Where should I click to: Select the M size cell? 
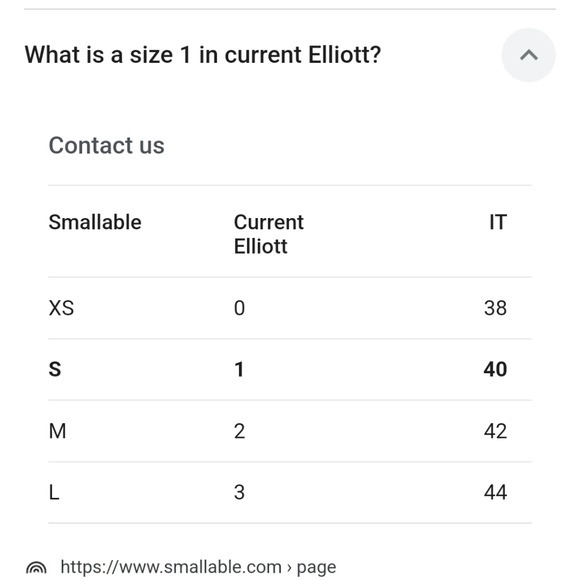point(57,431)
